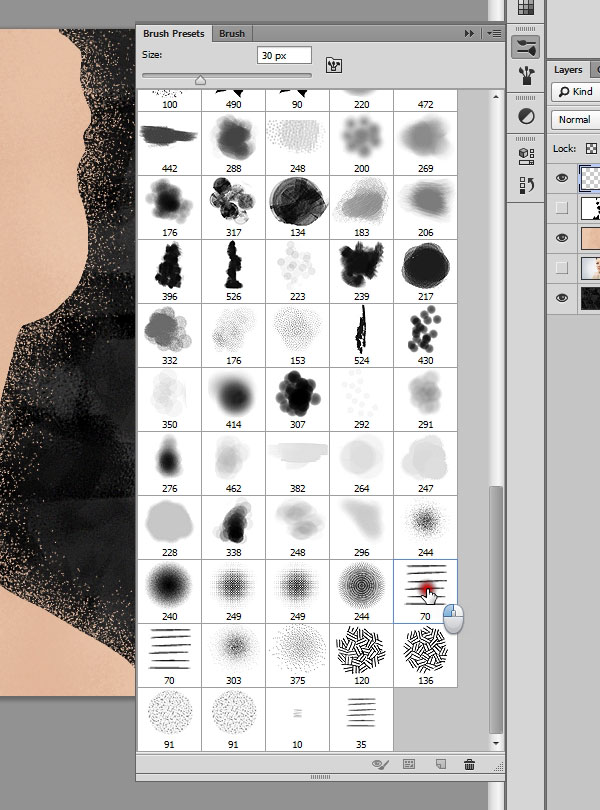Open the Brush Presets dock icon with brush cup
The height and width of the screenshot is (810, 600).
pos(525,75)
